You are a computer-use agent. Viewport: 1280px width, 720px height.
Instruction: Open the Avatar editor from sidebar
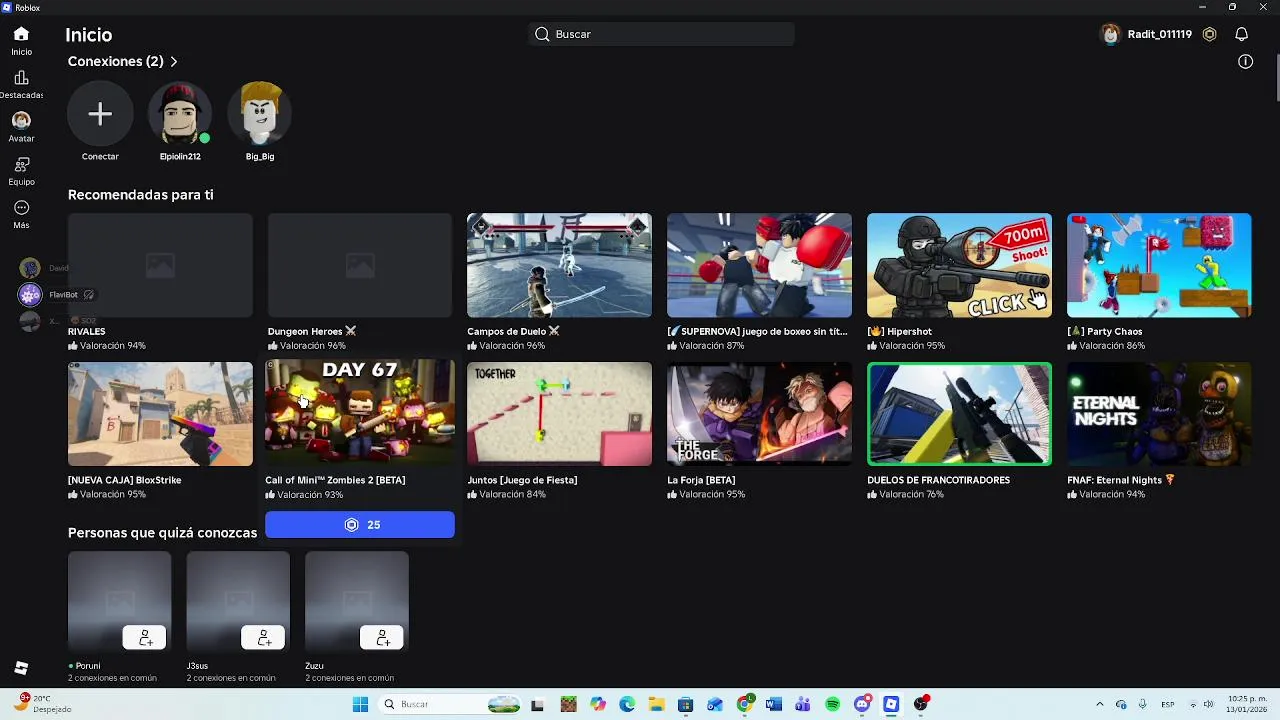(21, 120)
